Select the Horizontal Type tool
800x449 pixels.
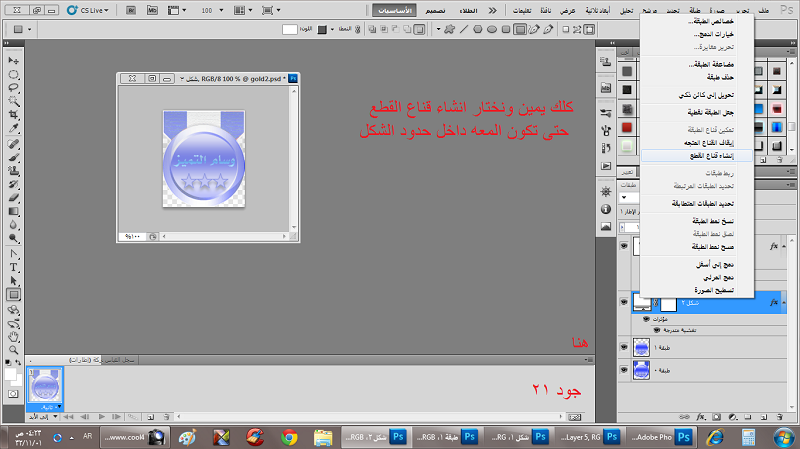tap(14, 267)
